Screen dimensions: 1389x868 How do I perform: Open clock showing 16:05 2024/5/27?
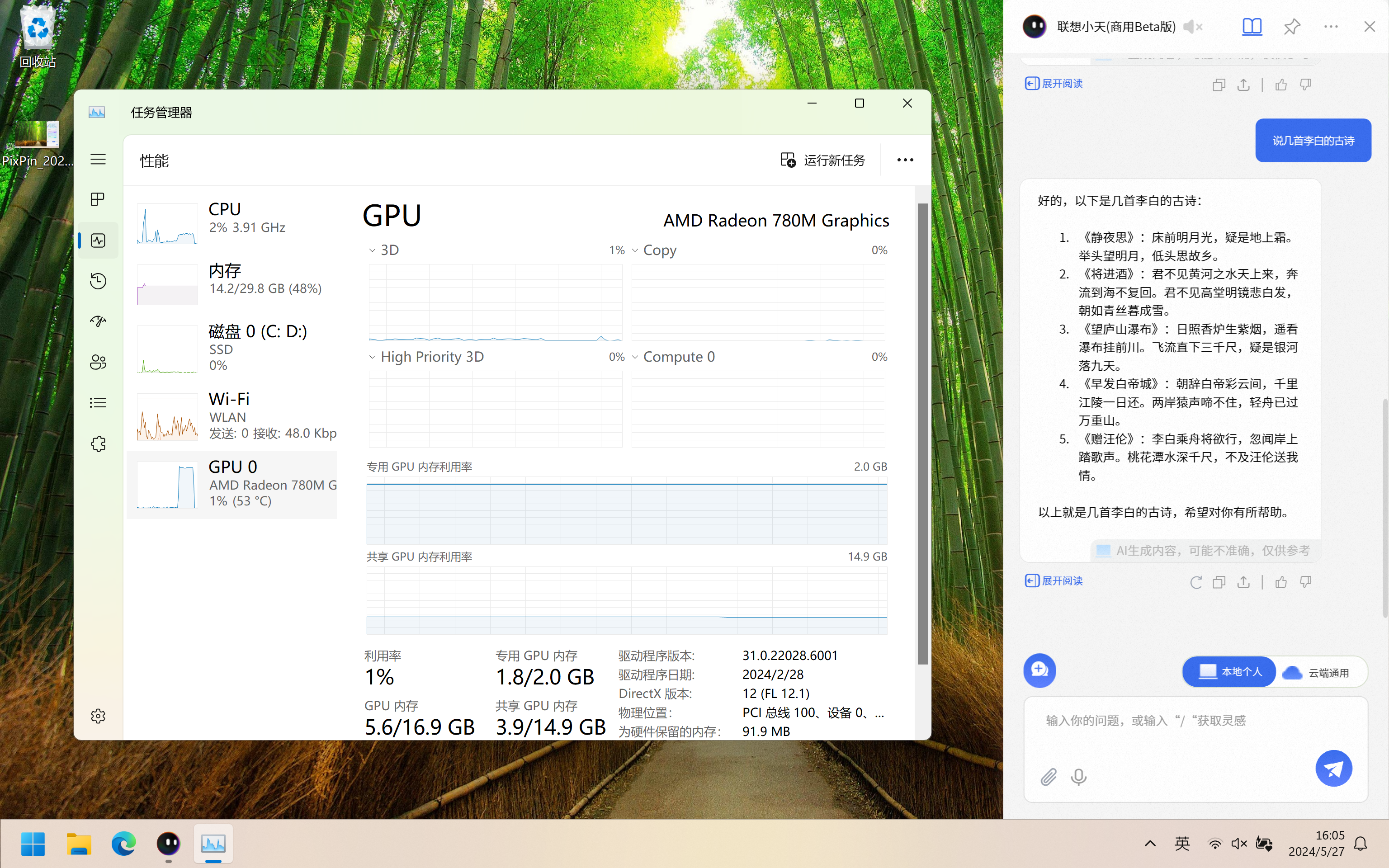pos(1316,844)
